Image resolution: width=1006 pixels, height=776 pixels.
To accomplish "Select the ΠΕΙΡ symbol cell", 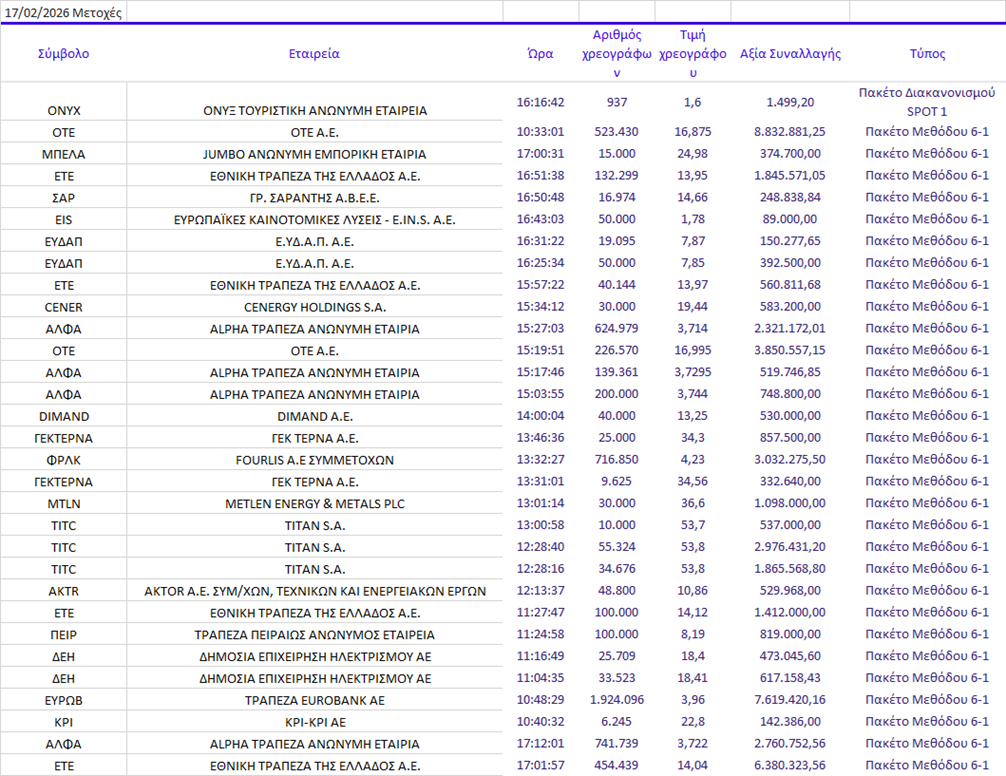I will [64, 634].
